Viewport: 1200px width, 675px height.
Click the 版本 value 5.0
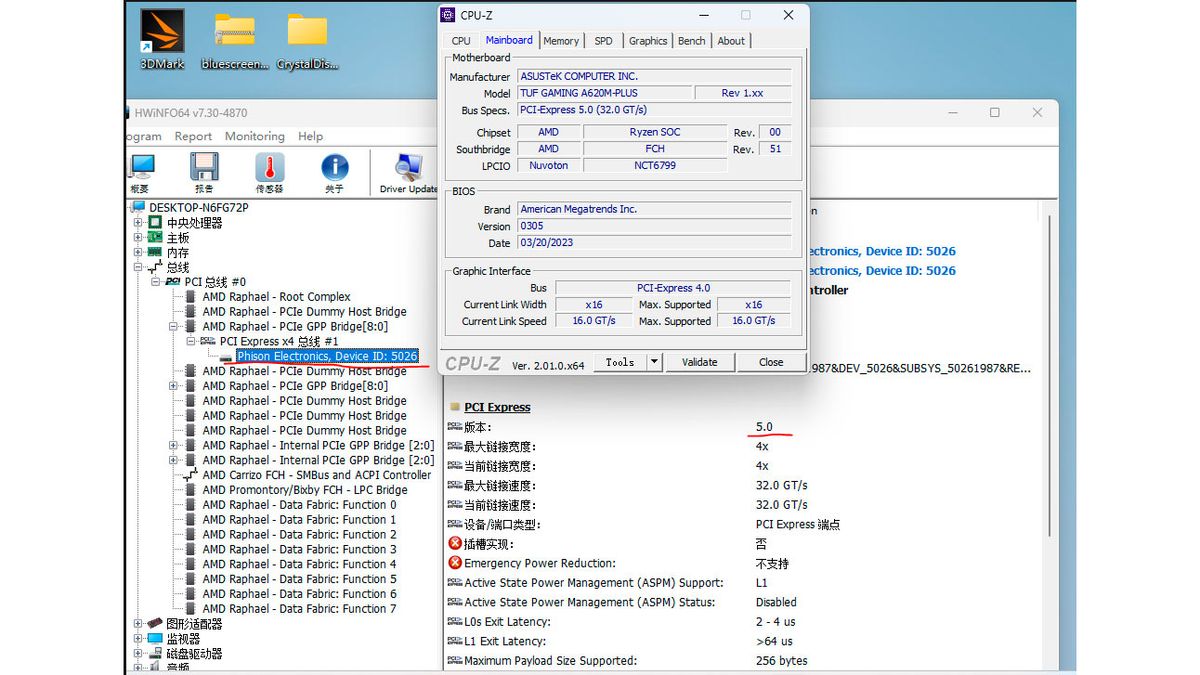764,427
